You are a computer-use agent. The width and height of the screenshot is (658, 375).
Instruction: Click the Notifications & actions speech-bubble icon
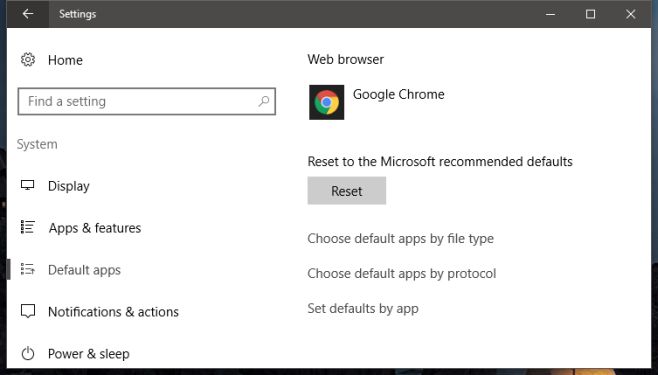[28, 311]
